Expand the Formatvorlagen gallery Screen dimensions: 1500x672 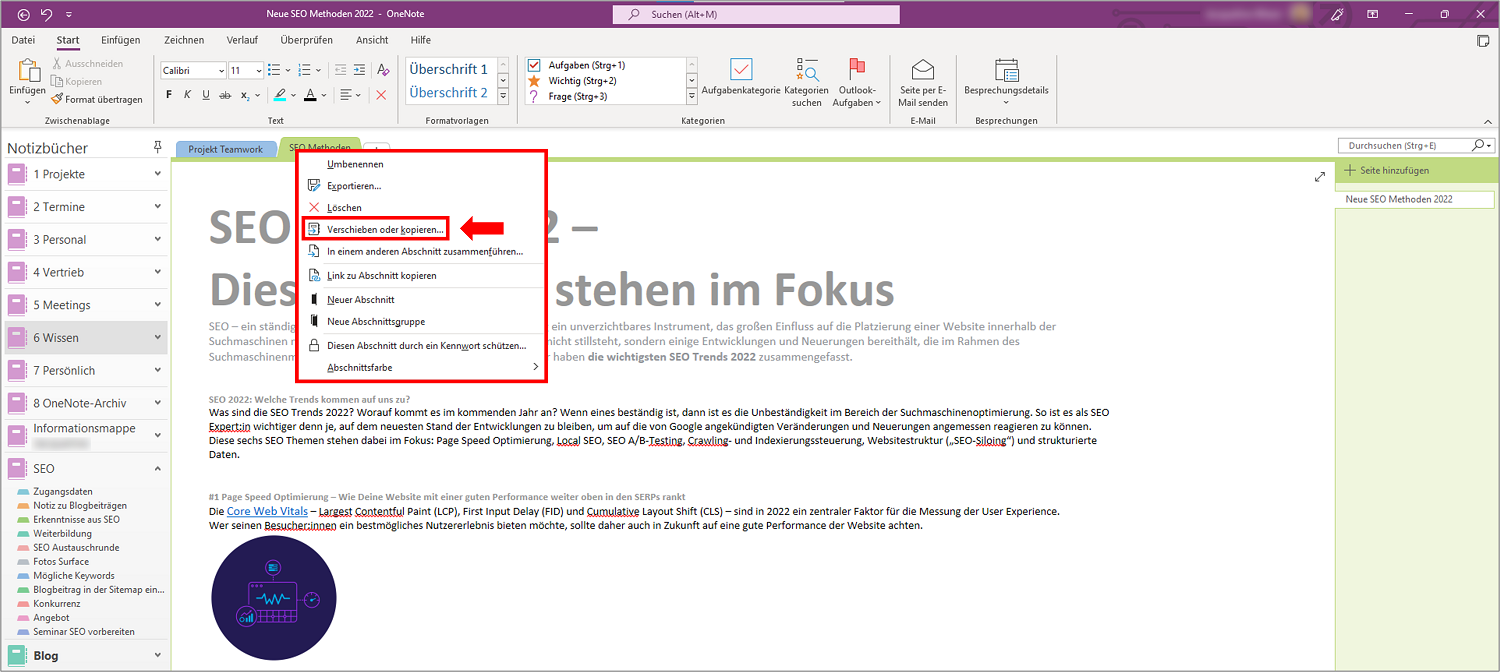click(x=503, y=97)
